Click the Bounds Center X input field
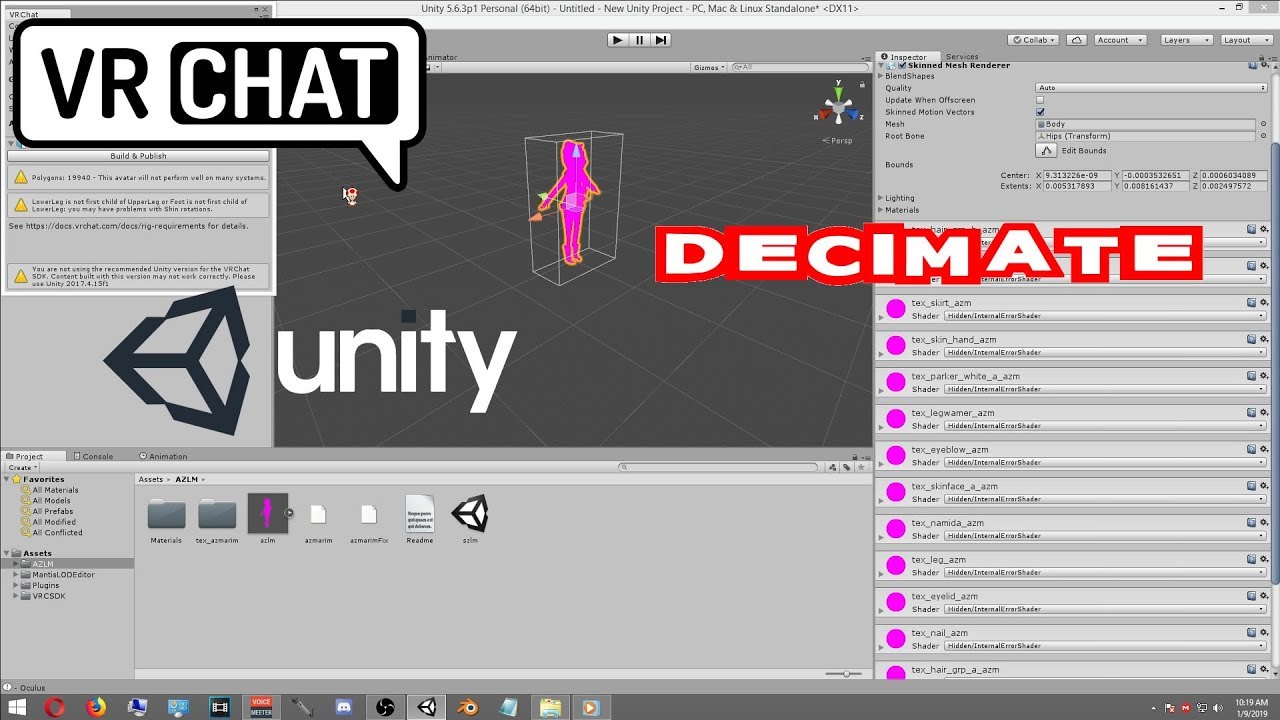Viewport: 1280px width, 720px height. (1078, 175)
